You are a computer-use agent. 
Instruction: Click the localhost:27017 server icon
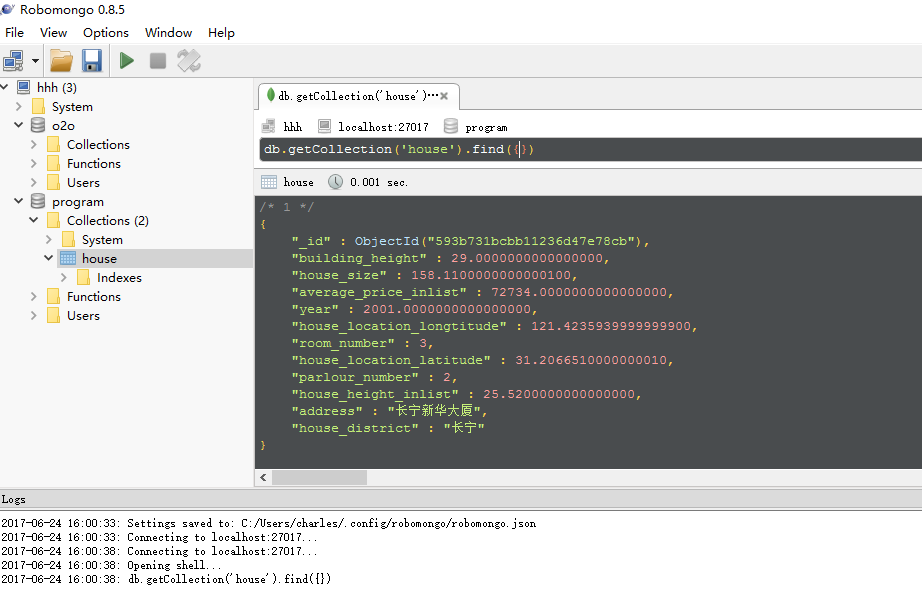point(324,126)
